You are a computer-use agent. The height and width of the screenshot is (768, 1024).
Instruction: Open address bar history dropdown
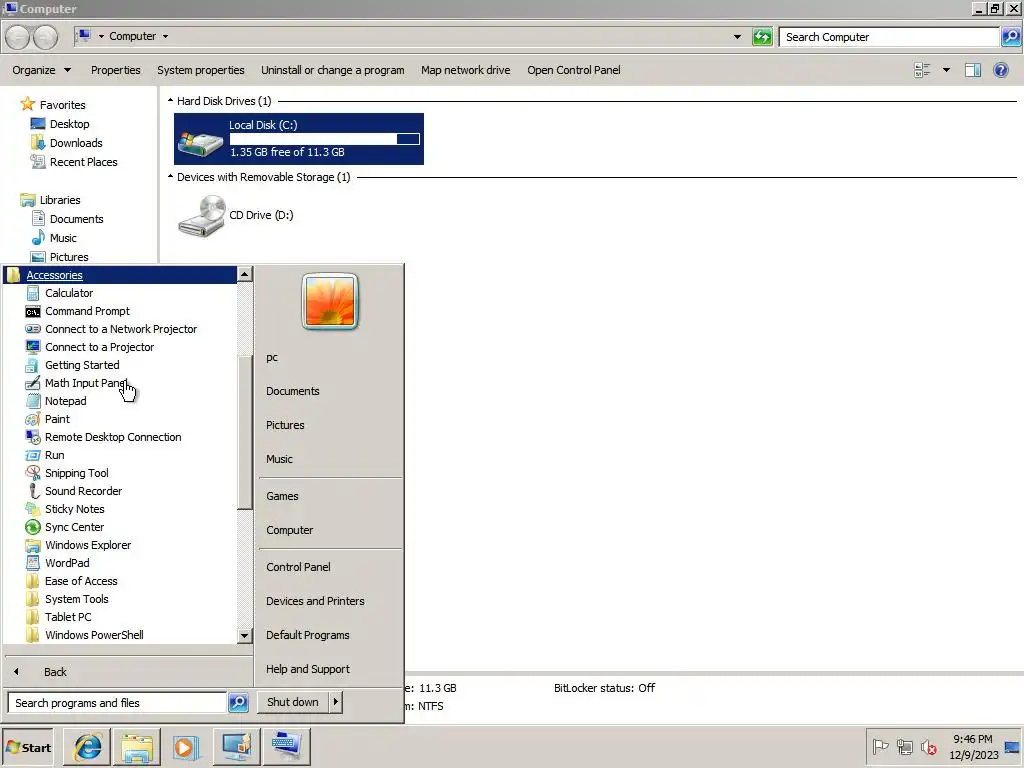tap(737, 37)
